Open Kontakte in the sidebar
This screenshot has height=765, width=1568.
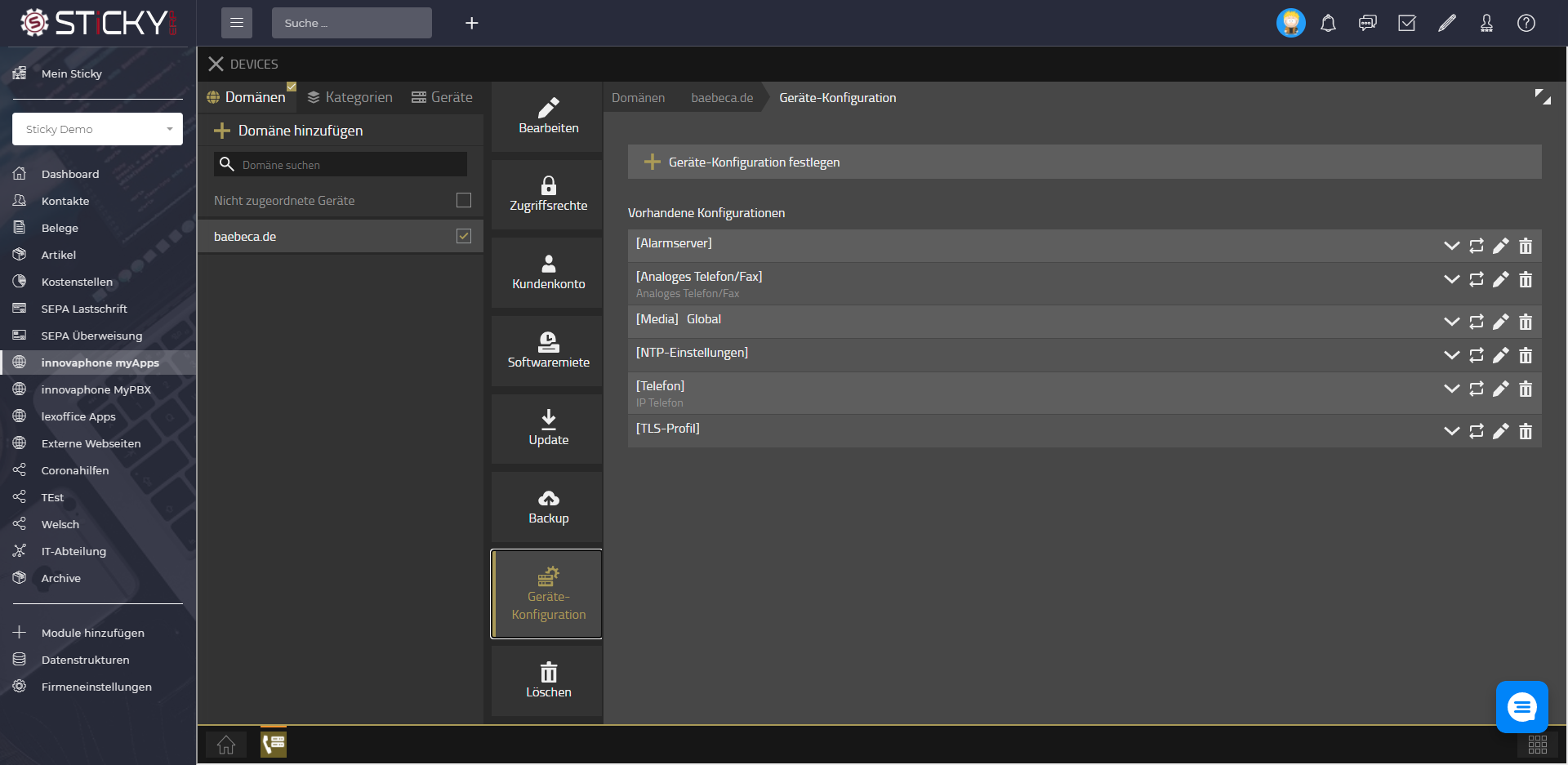tap(65, 201)
